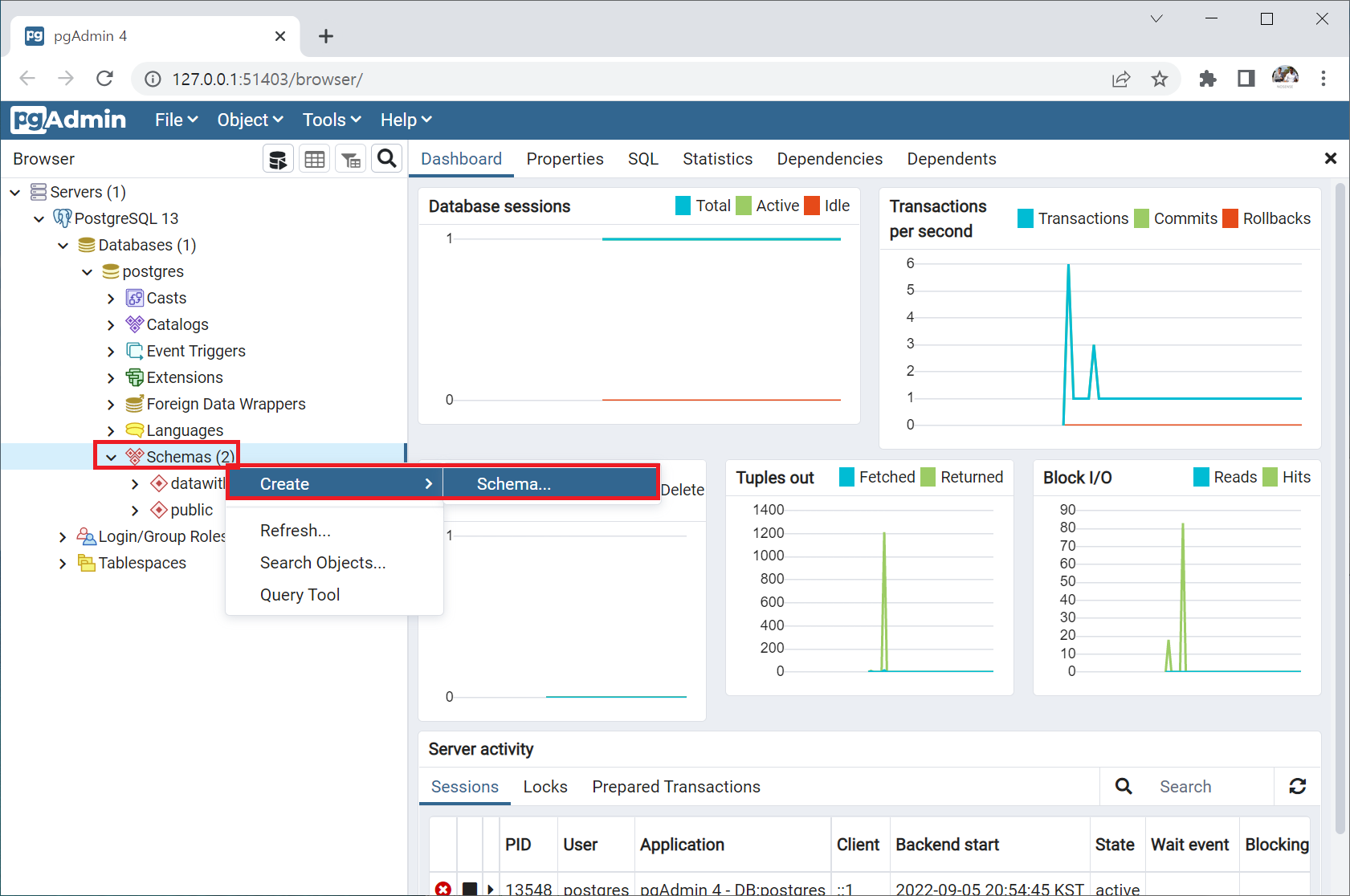The image size is (1350, 896).
Task: Click the pgAdmin logo
Action: click(x=68, y=120)
